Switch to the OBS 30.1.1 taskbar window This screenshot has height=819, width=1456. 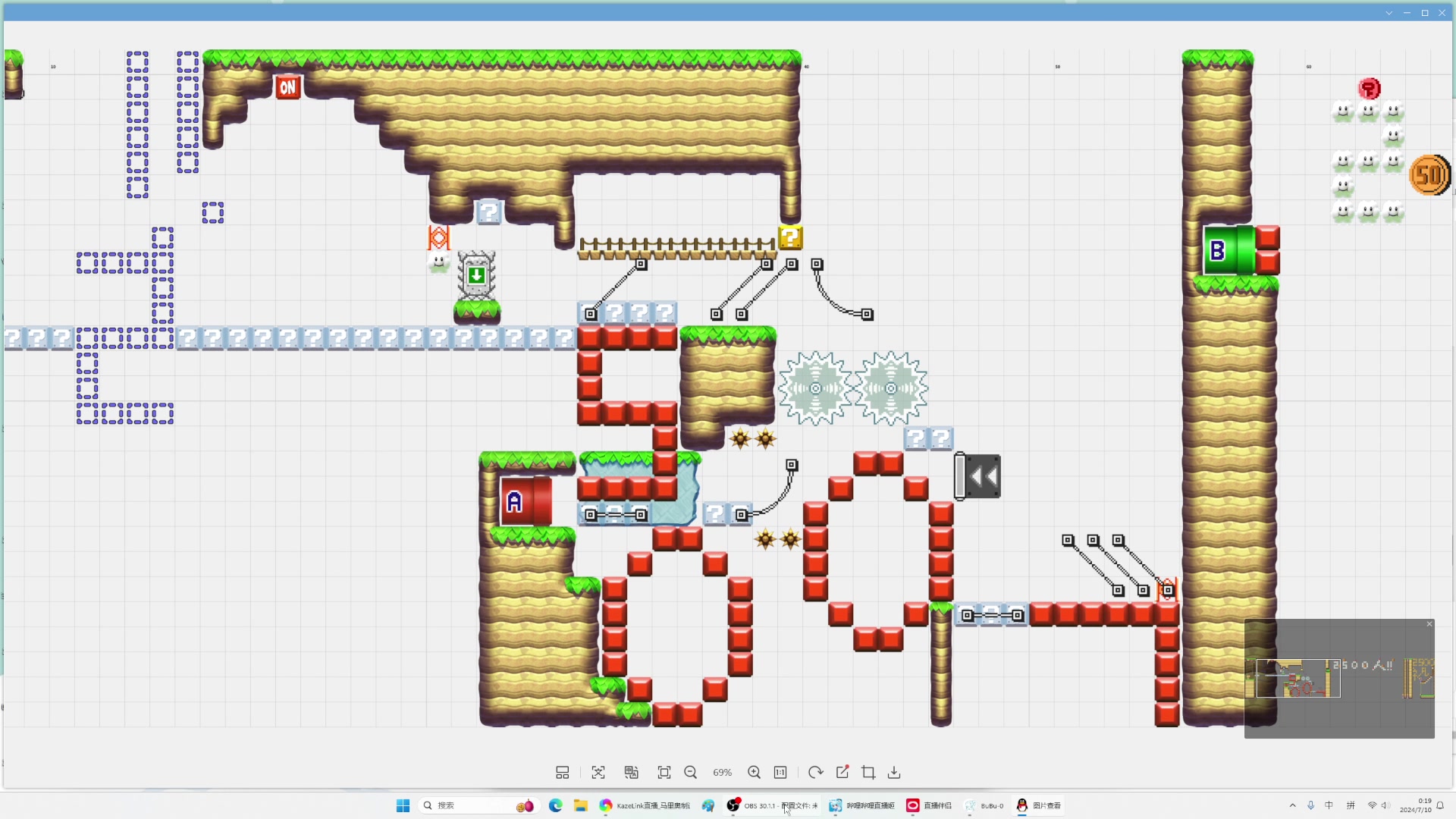coord(772,805)
